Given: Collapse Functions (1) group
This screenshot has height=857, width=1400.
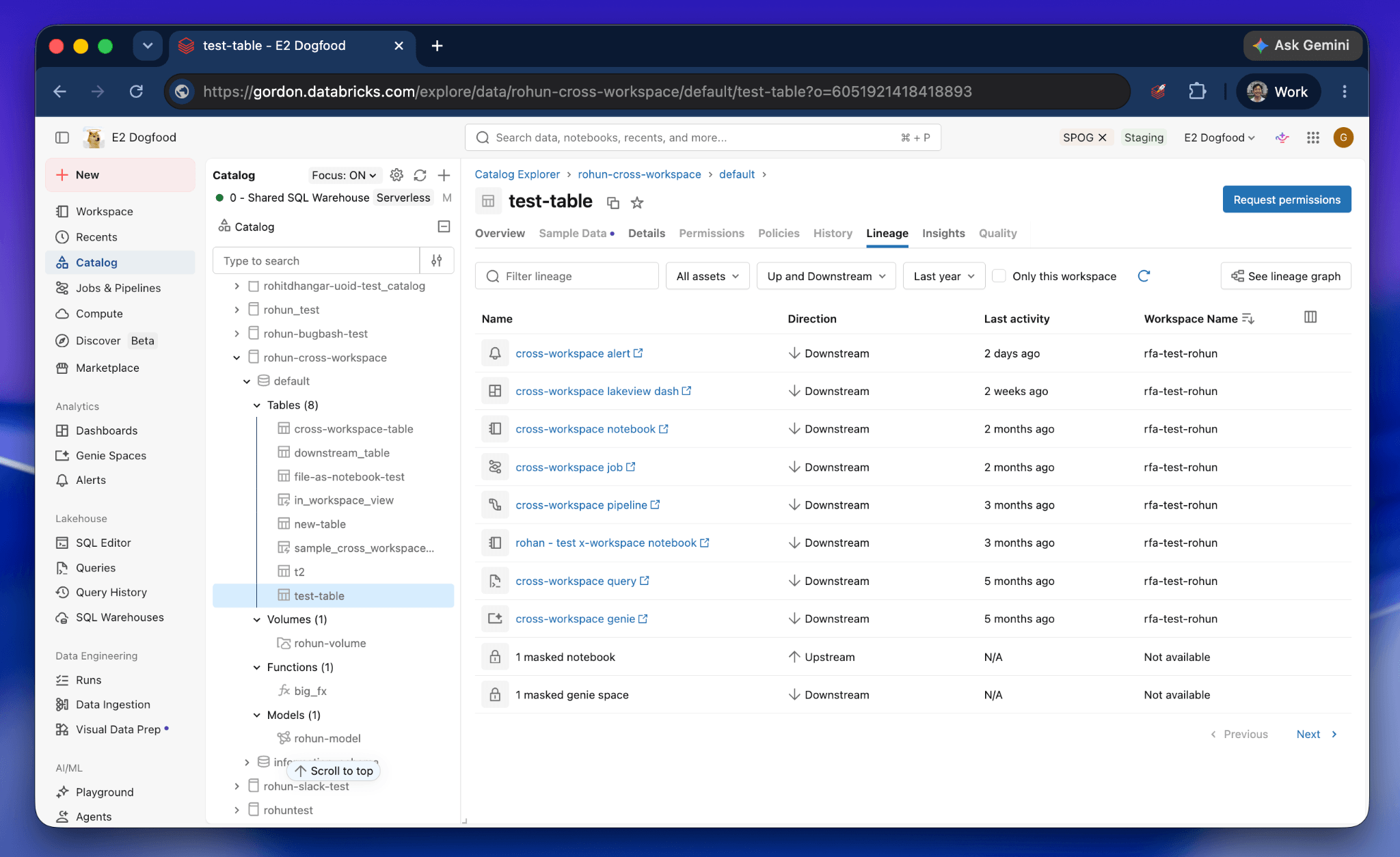Looking at the screenshot, I should click(257, 668).
